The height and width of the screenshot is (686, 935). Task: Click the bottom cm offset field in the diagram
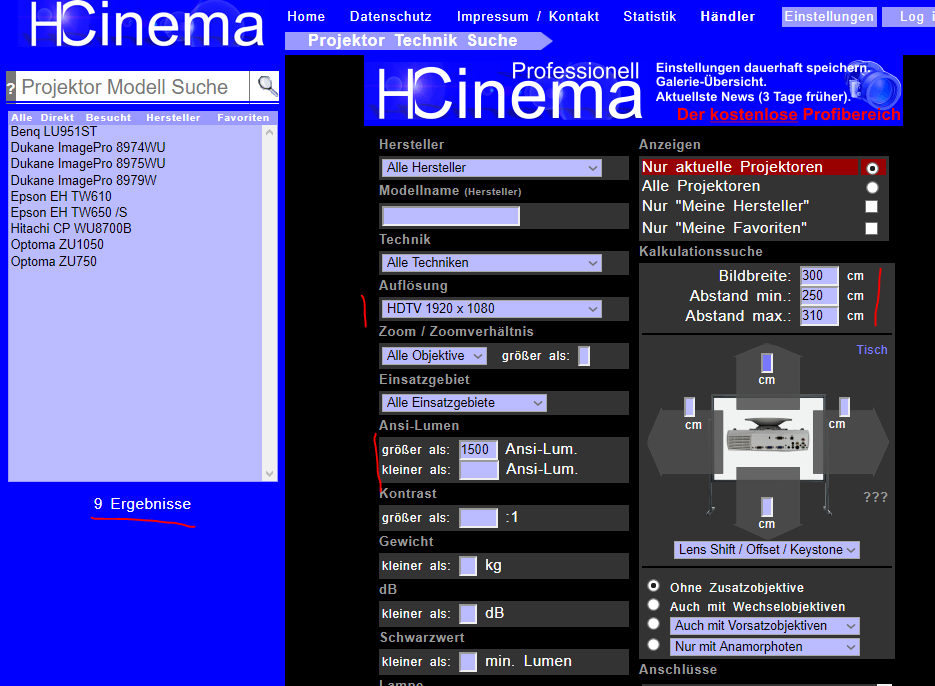click(767, 507)
